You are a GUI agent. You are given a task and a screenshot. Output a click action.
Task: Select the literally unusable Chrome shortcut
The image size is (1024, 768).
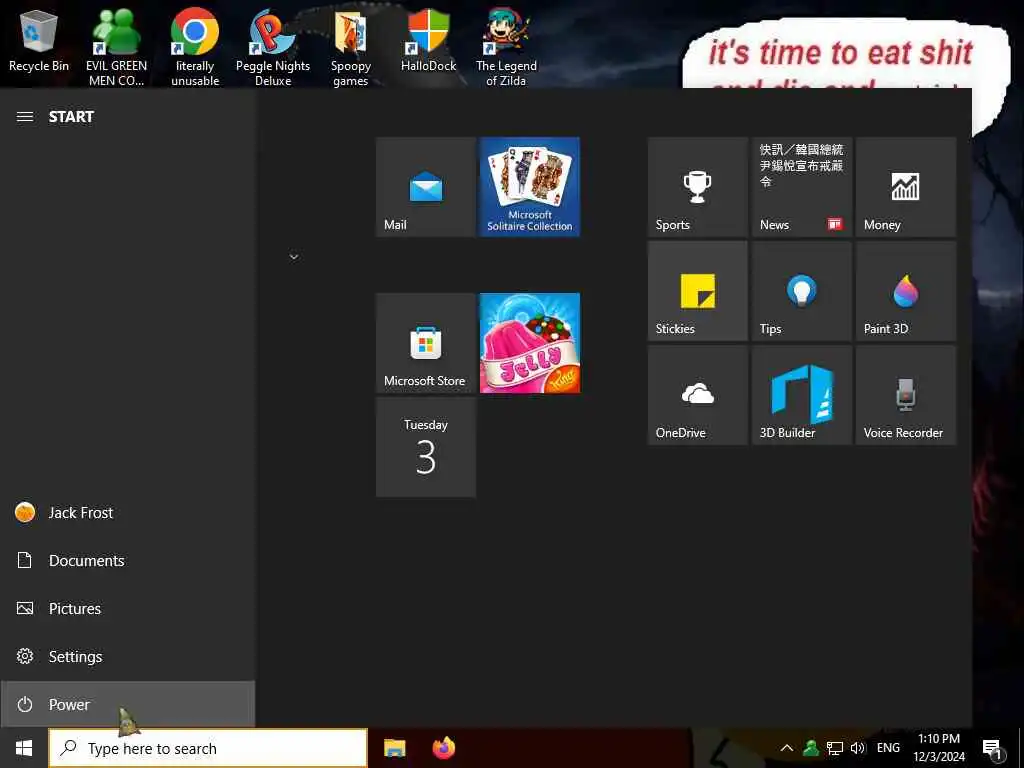click(x=195, y=47)
